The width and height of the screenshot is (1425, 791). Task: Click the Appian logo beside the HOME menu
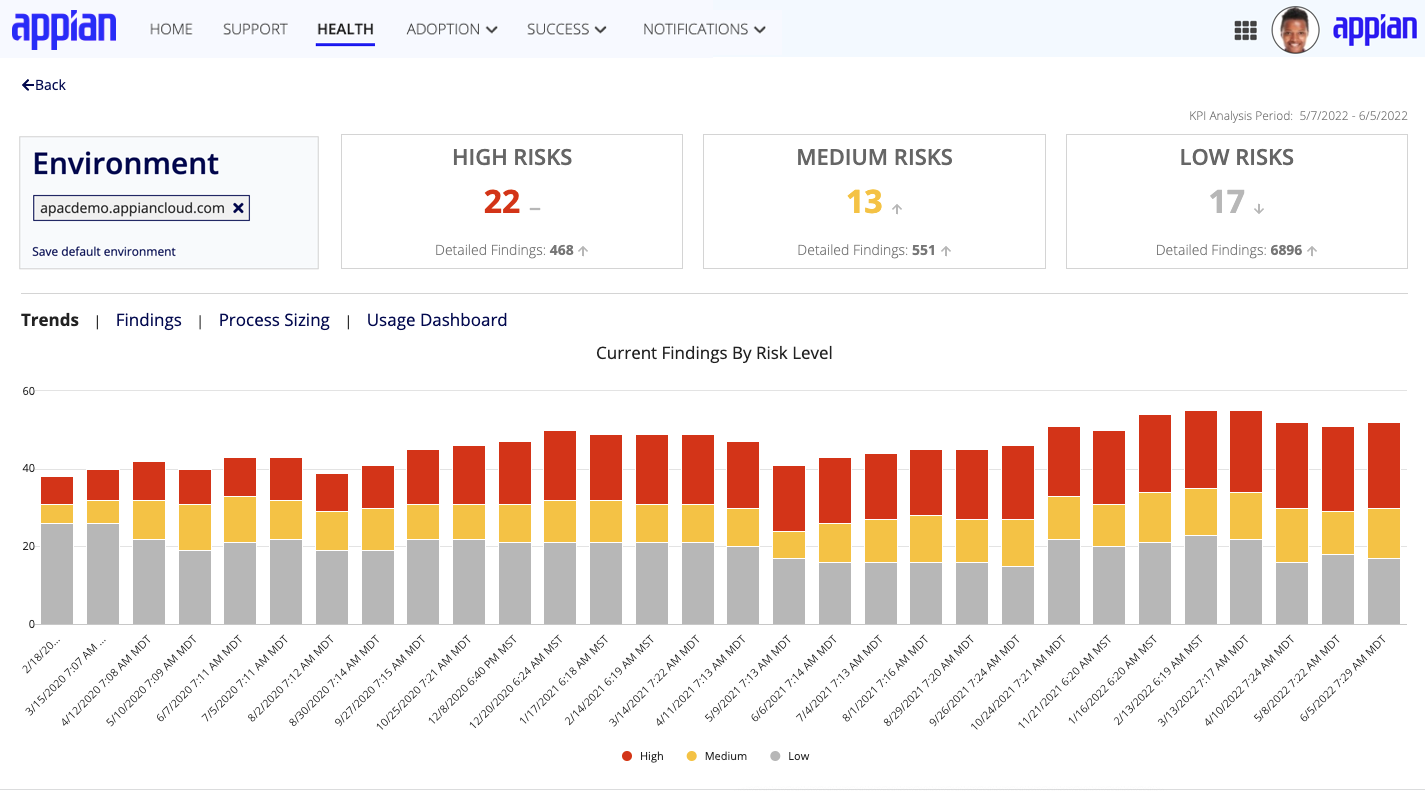tap(64, 29)
